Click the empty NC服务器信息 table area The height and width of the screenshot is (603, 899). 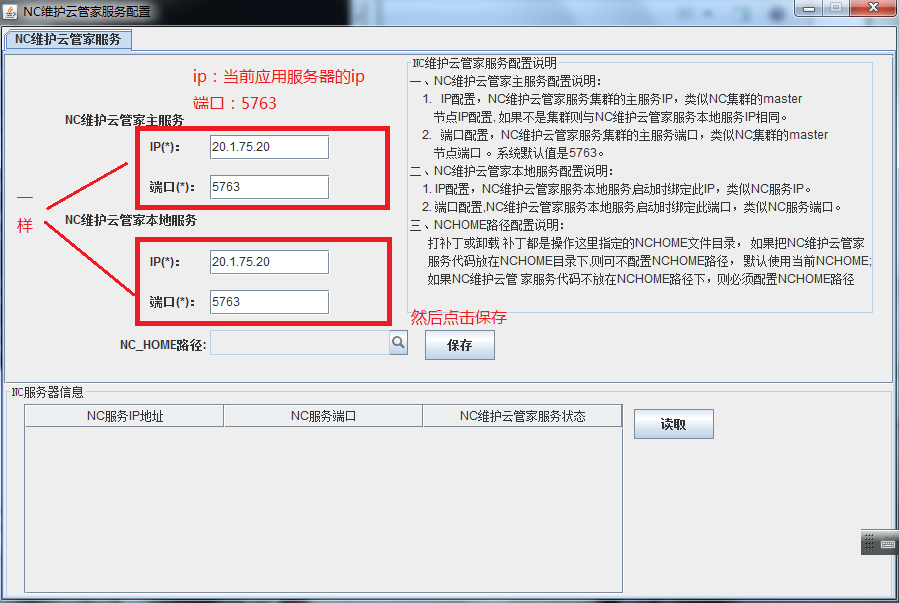323,510
